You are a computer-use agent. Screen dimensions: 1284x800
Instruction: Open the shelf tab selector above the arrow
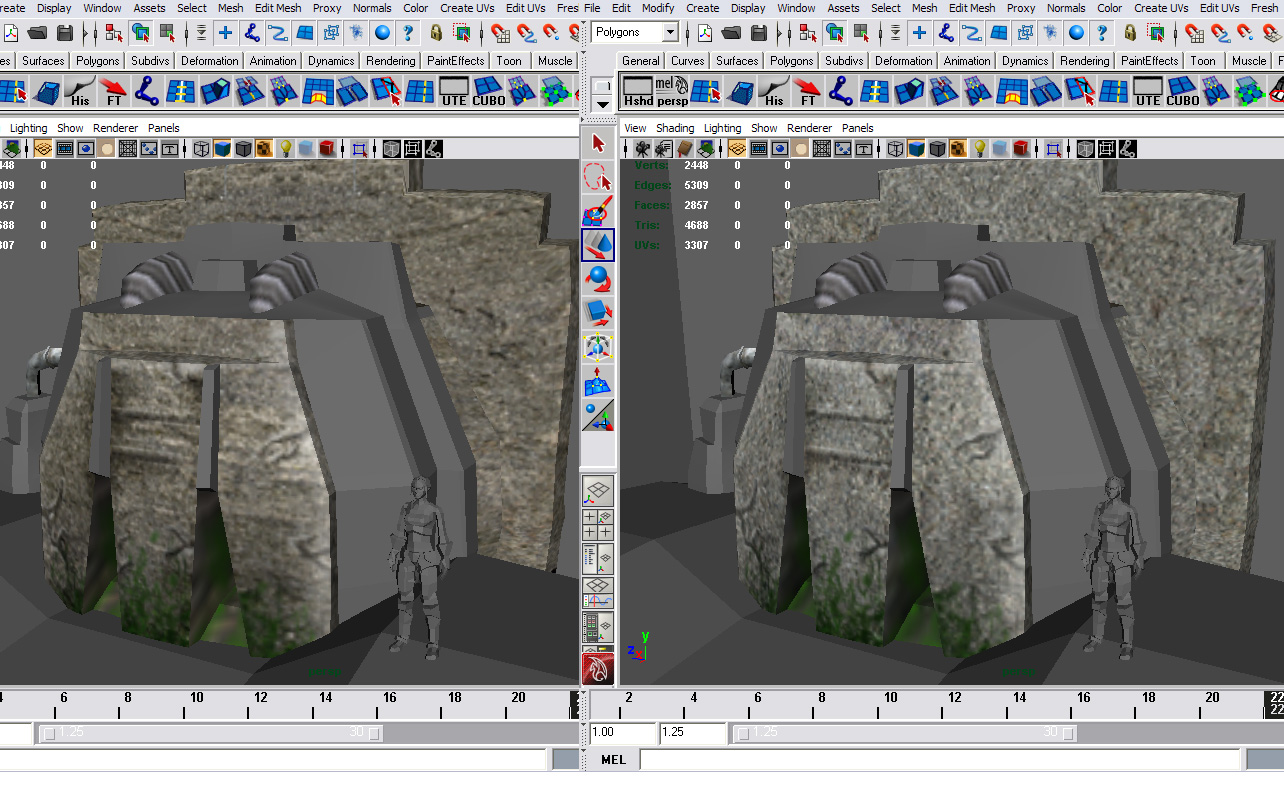[602, 86]
